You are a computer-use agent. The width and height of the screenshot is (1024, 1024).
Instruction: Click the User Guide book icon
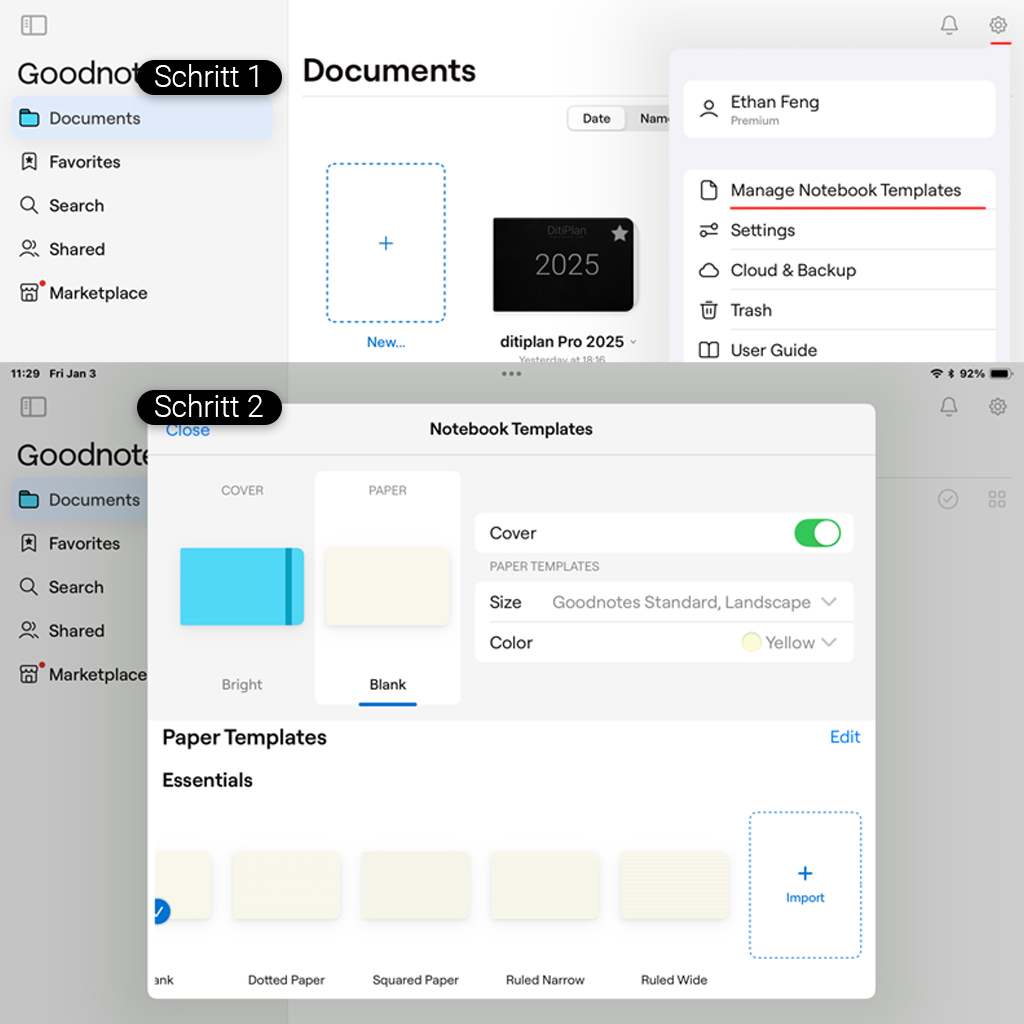(x=708, y=350)
